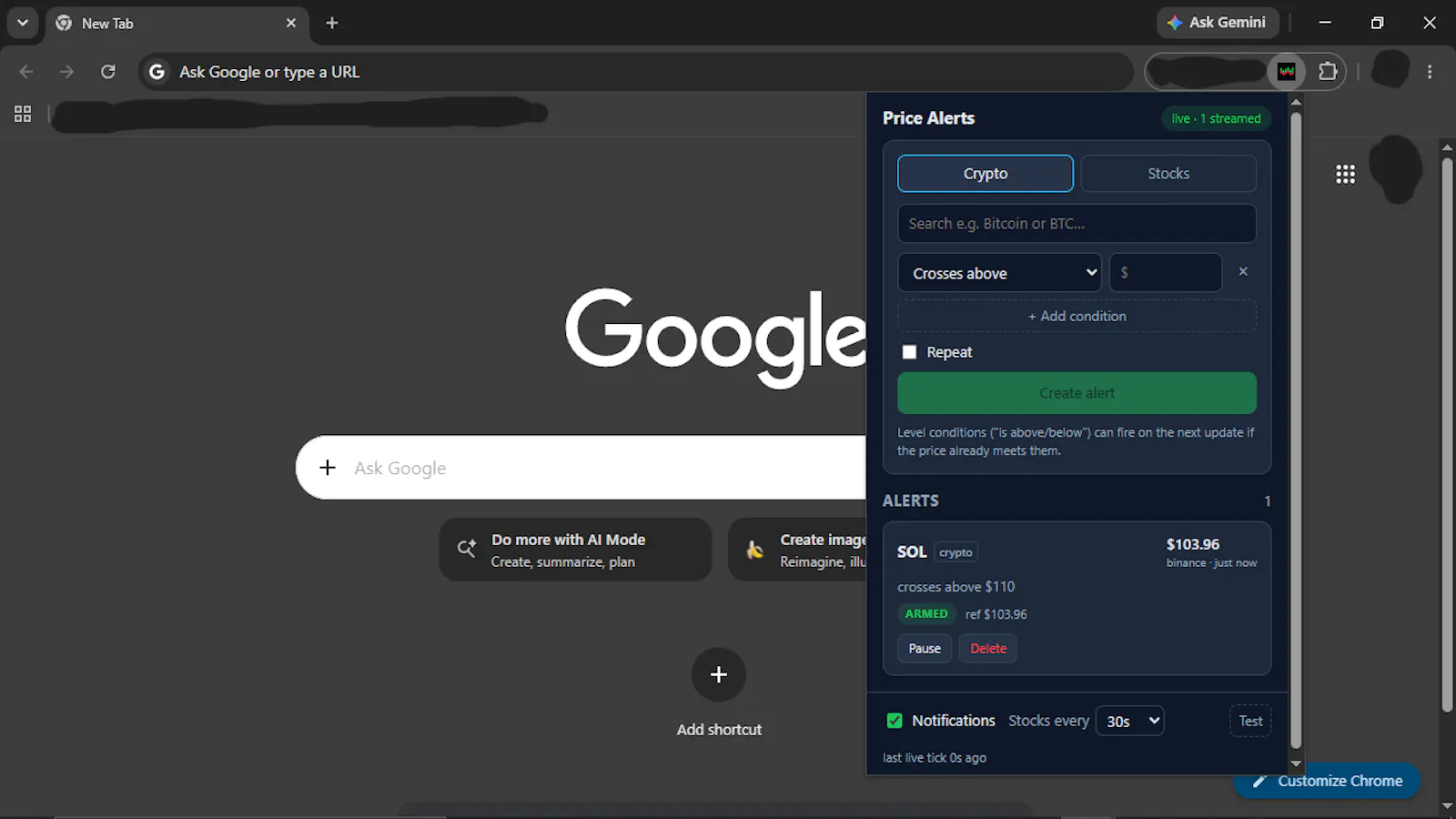Viewport: 1456px width, 819px height.
Task: Open the Crosses above condition dropdown
Action: click(999, 273)
